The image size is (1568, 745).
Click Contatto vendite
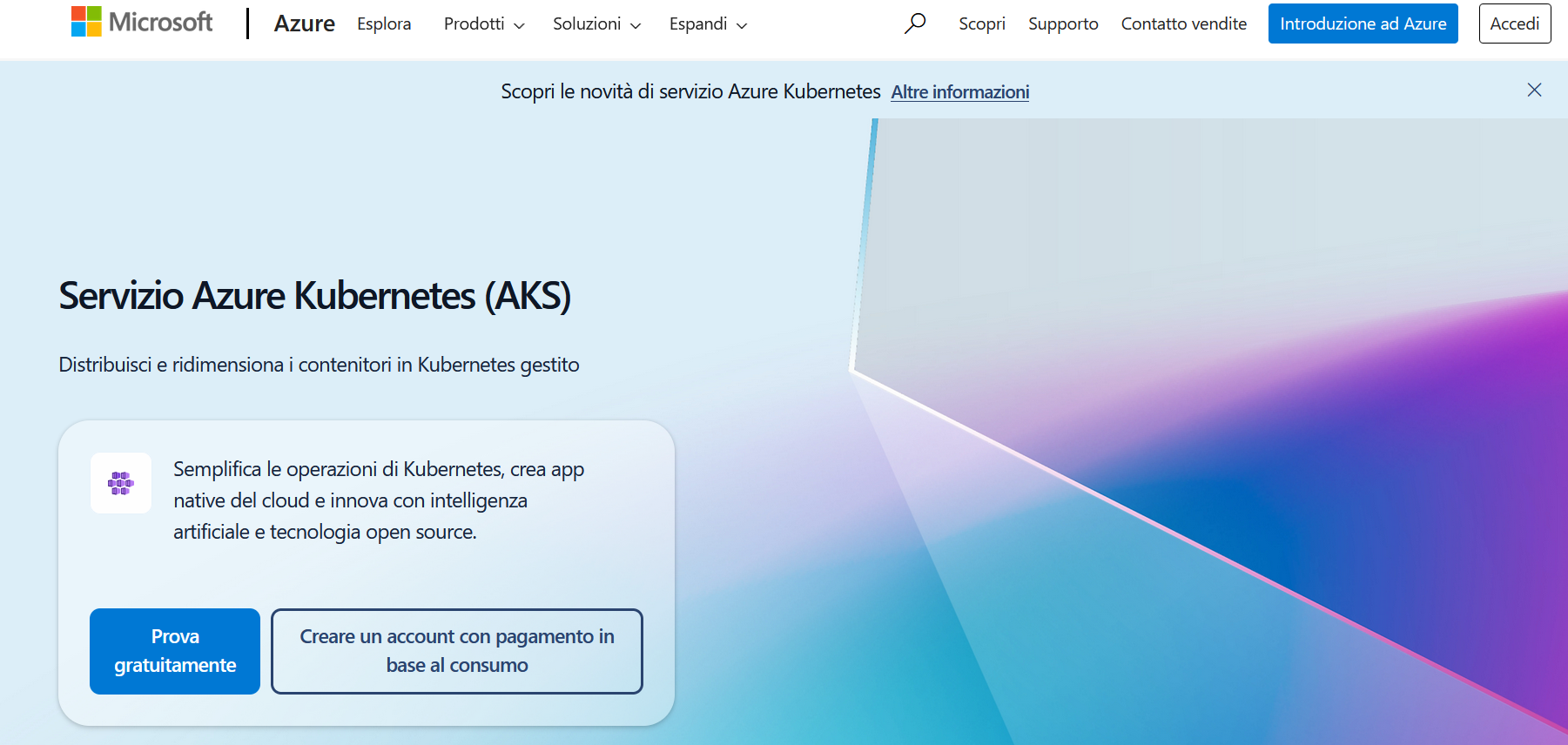pyautogui.click(x=1183, y=23)
